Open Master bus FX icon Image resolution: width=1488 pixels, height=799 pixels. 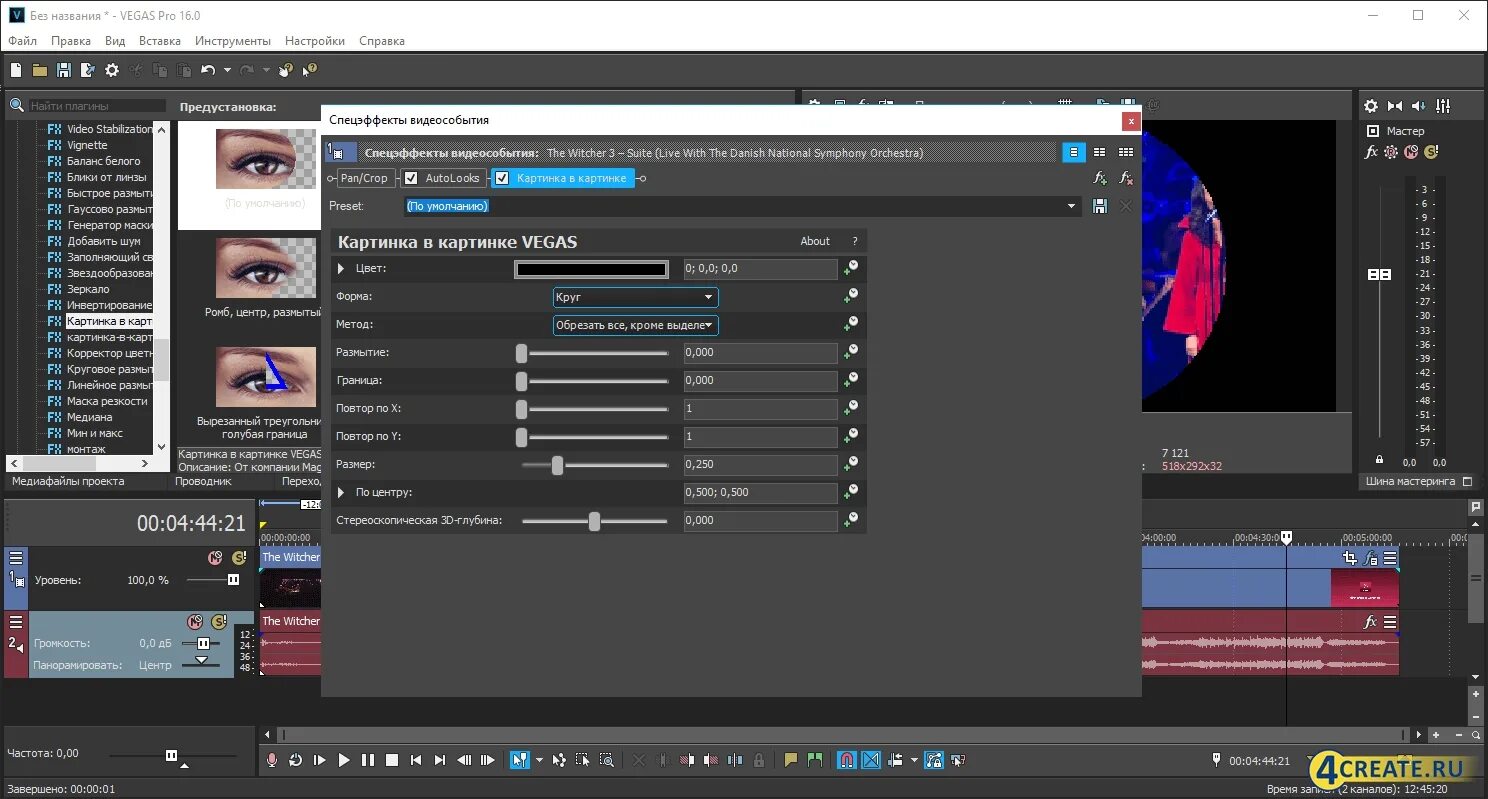pyautogui.click(x=1372, y=152)
